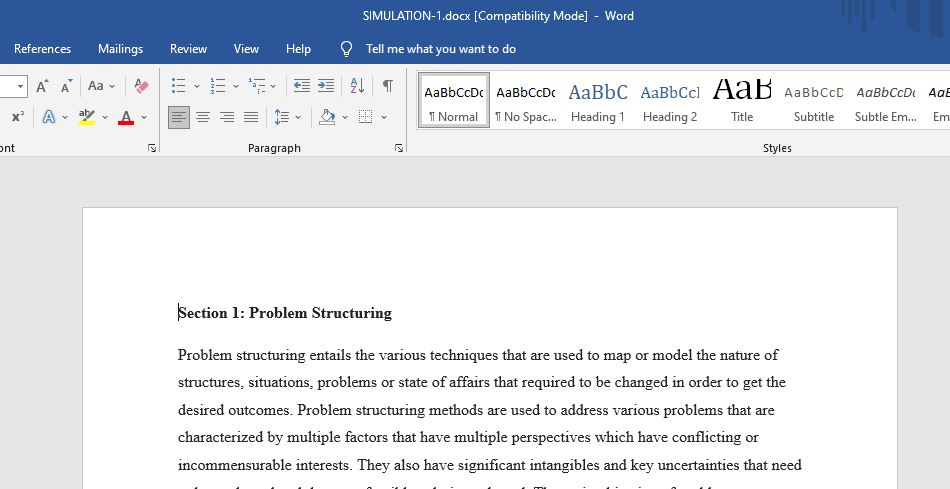Open Font dialog box launcher
The width and height of the screenshot is (950, 489).
152,148
